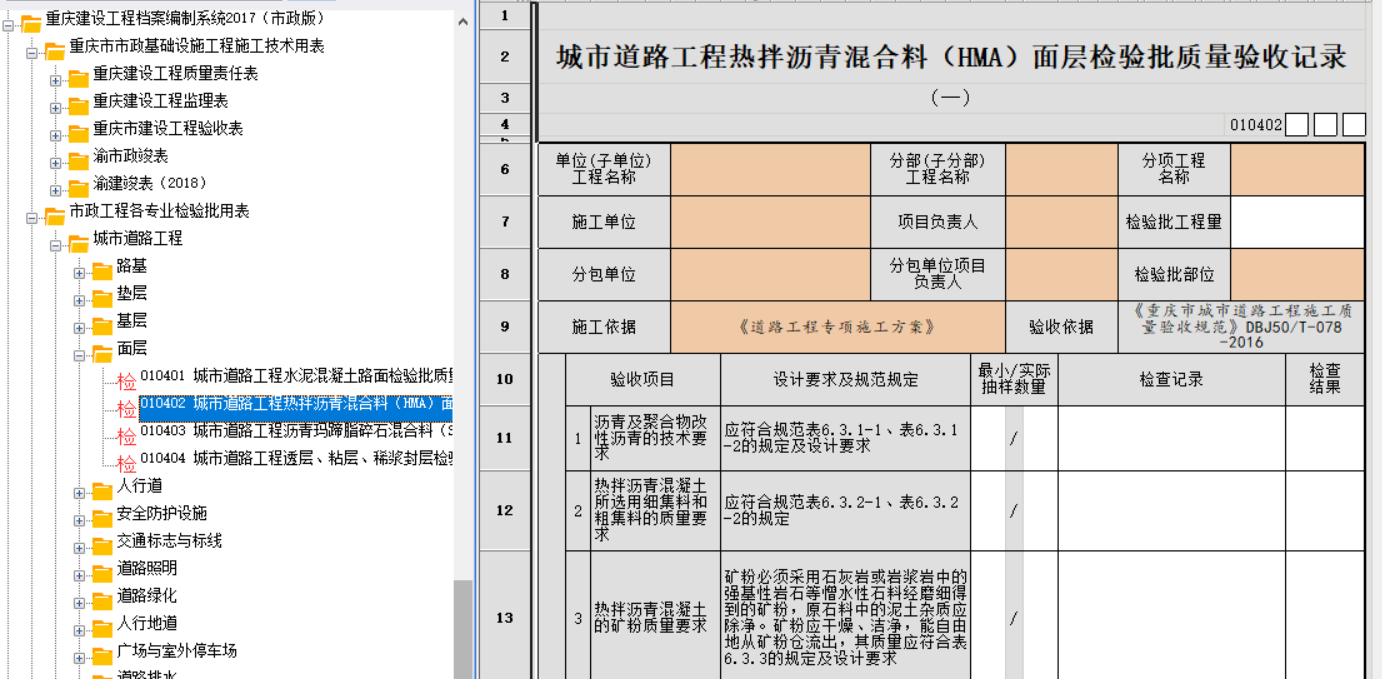This screenshot has width=1382, height=679.
Task: Click the 分部(子分部)工程名称 input cell
Action: pyautogui.click(x=1061, y=169)
